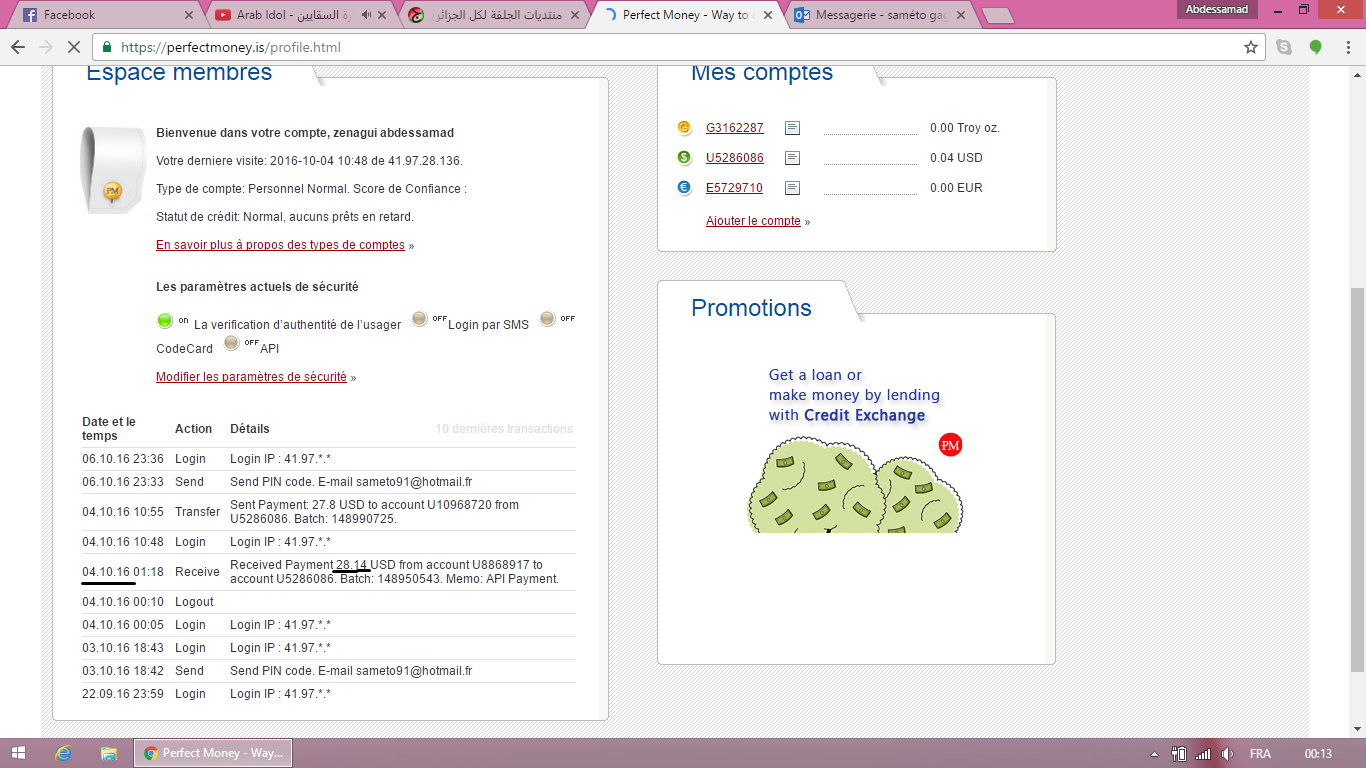Mute the Arab Idol tab audio icon
This screenshot has width=1366, height=768.
pyautogui.click(x=366, y=15)
